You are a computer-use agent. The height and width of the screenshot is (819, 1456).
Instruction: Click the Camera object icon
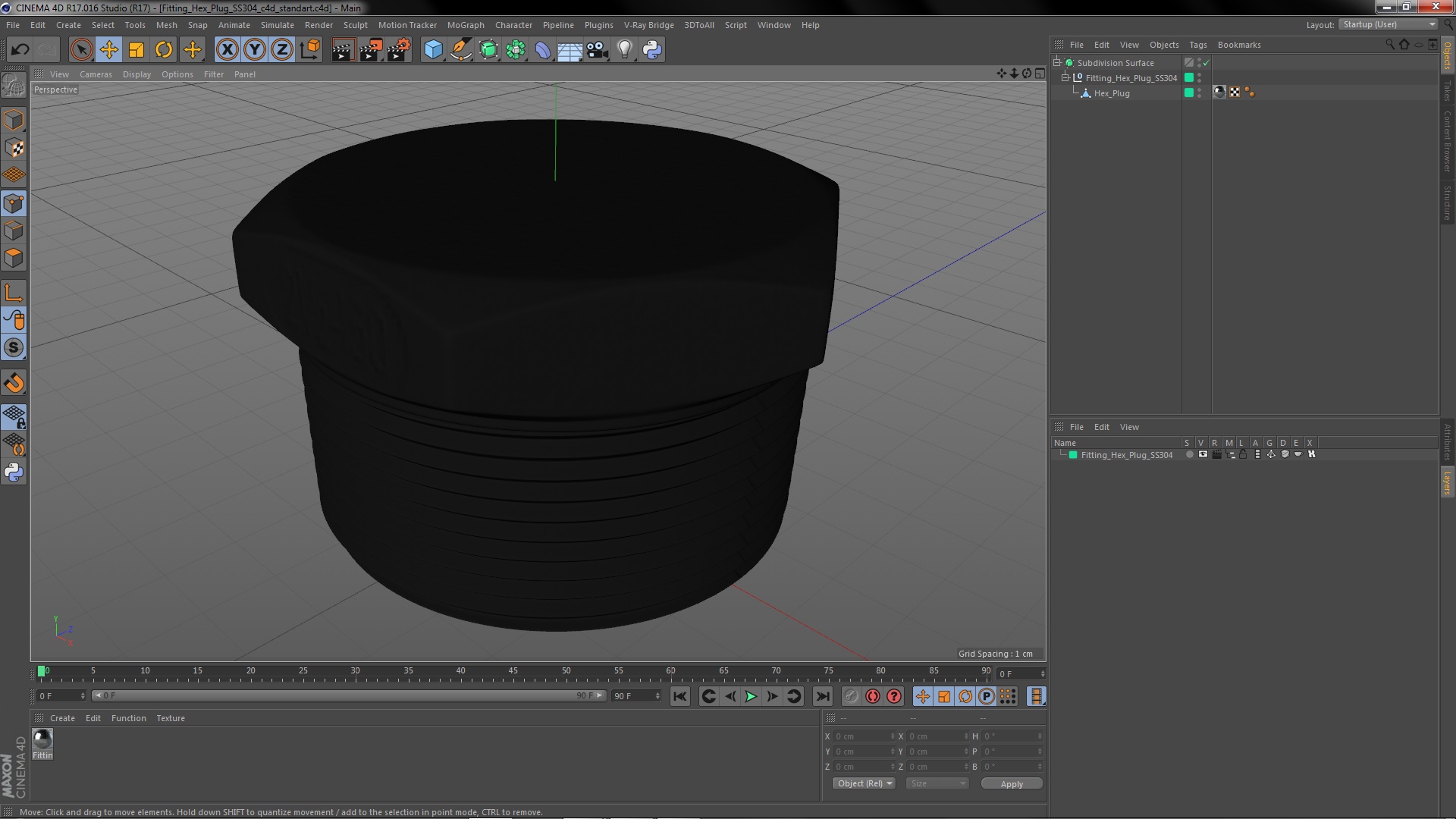pyautogui.click(x=597, y=50)
